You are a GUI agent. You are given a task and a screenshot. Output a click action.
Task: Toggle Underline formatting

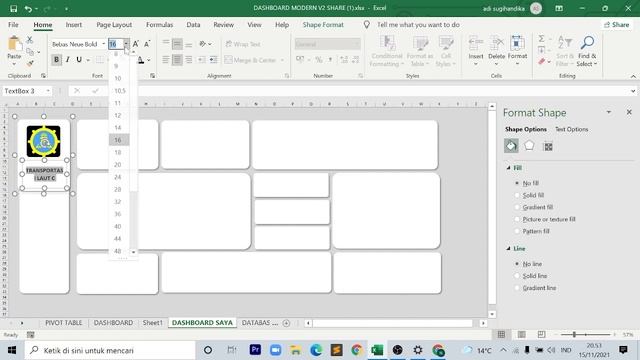(79, 60)
